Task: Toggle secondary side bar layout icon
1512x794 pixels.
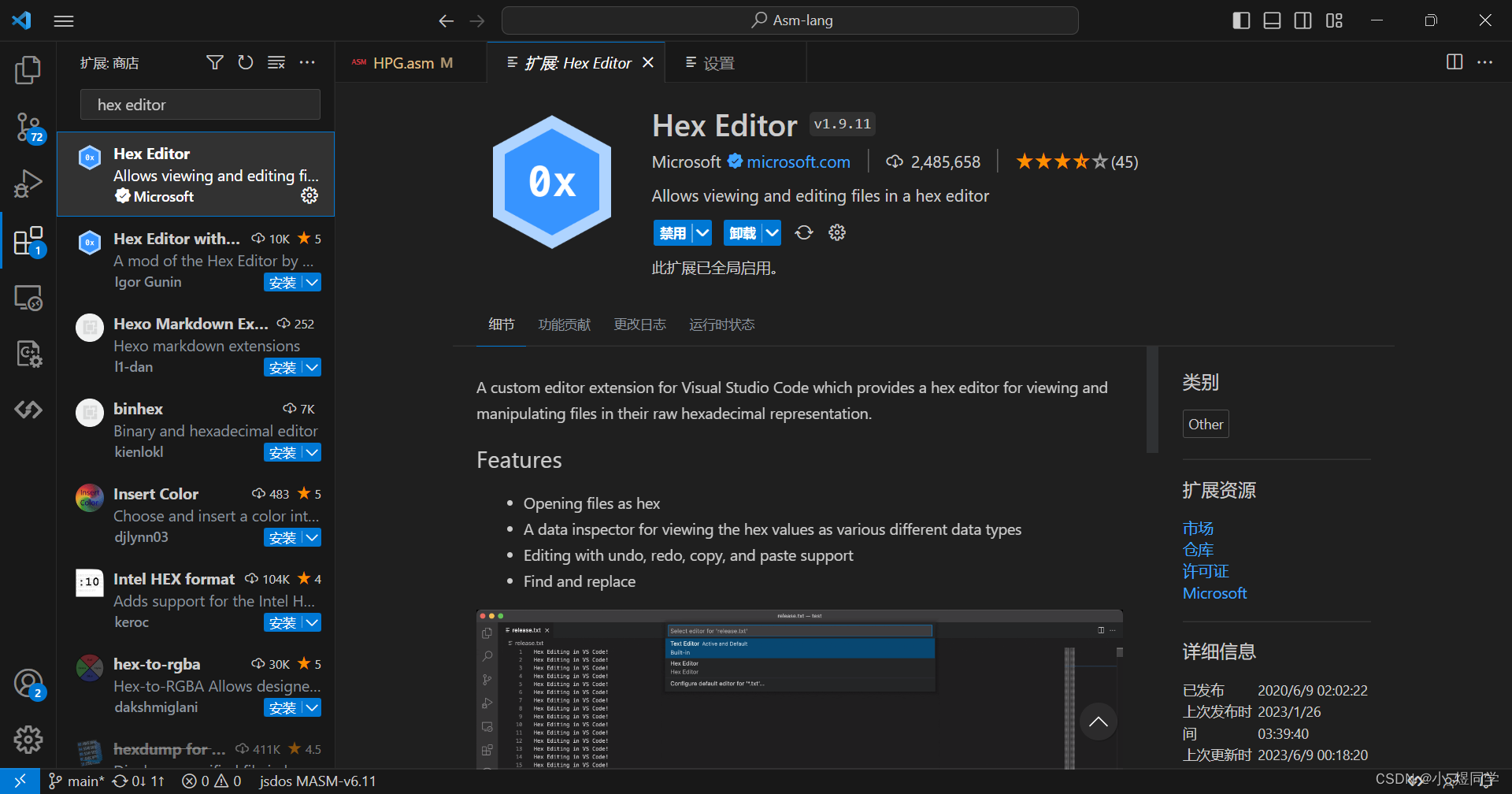Action: [1303, 20]
